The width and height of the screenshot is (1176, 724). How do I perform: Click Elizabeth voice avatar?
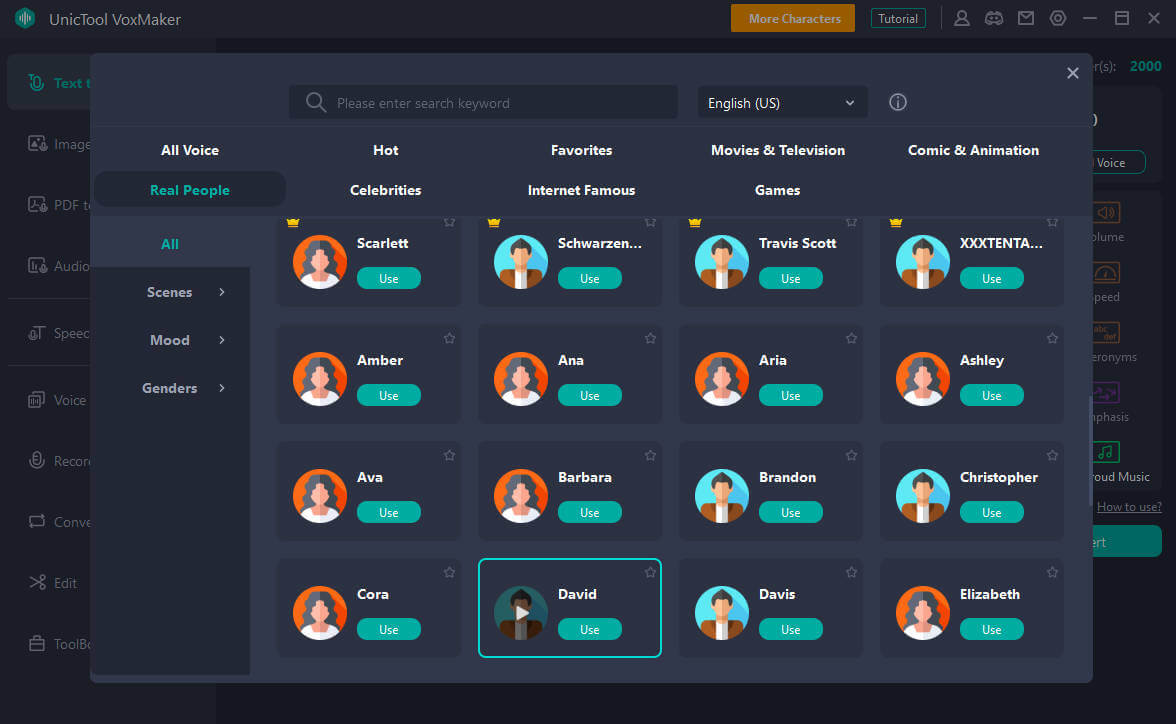tap(923, 613)
